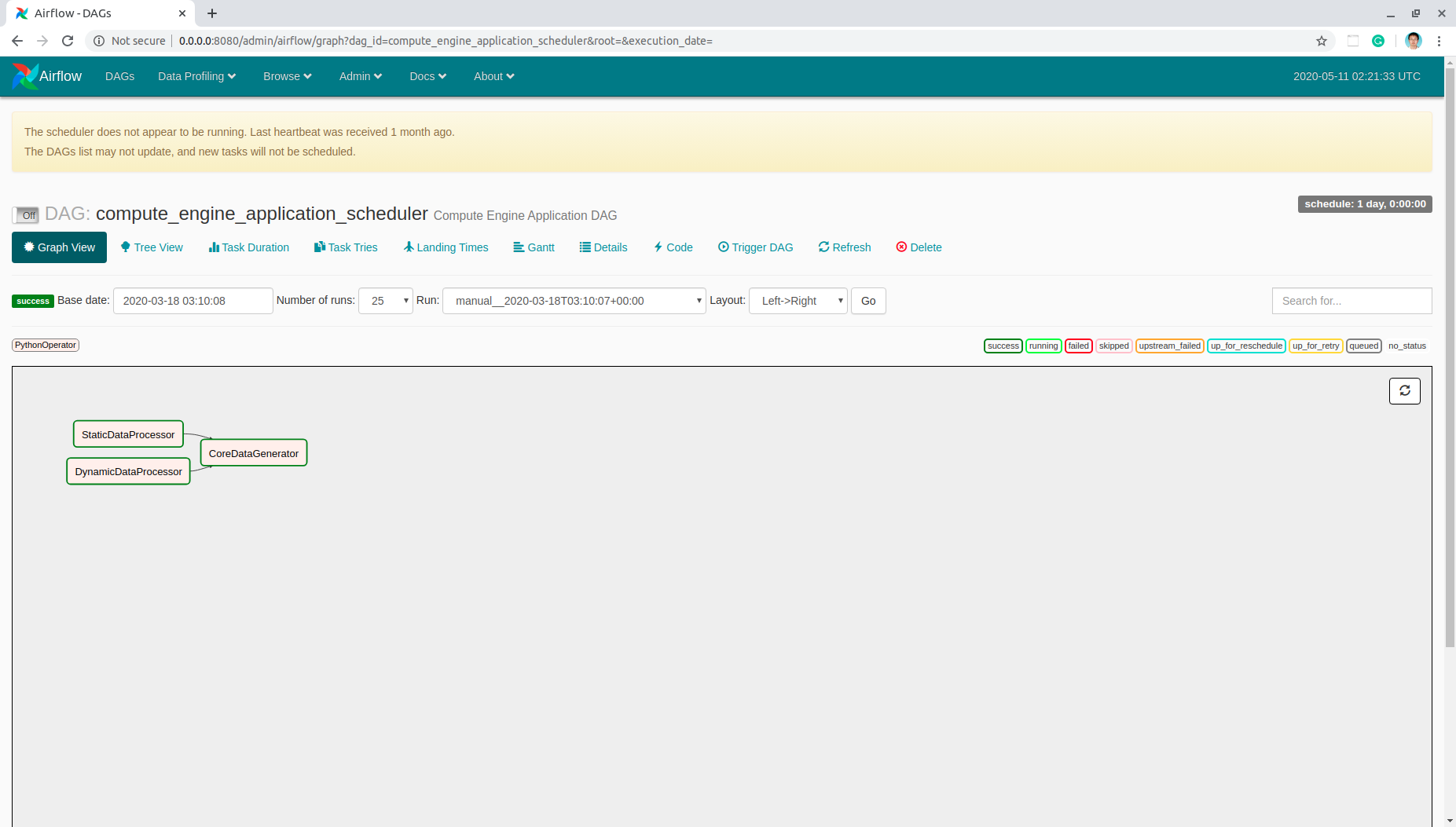
Task: Click the PythonOperator legend tag
Action: (x=46, y=345)
